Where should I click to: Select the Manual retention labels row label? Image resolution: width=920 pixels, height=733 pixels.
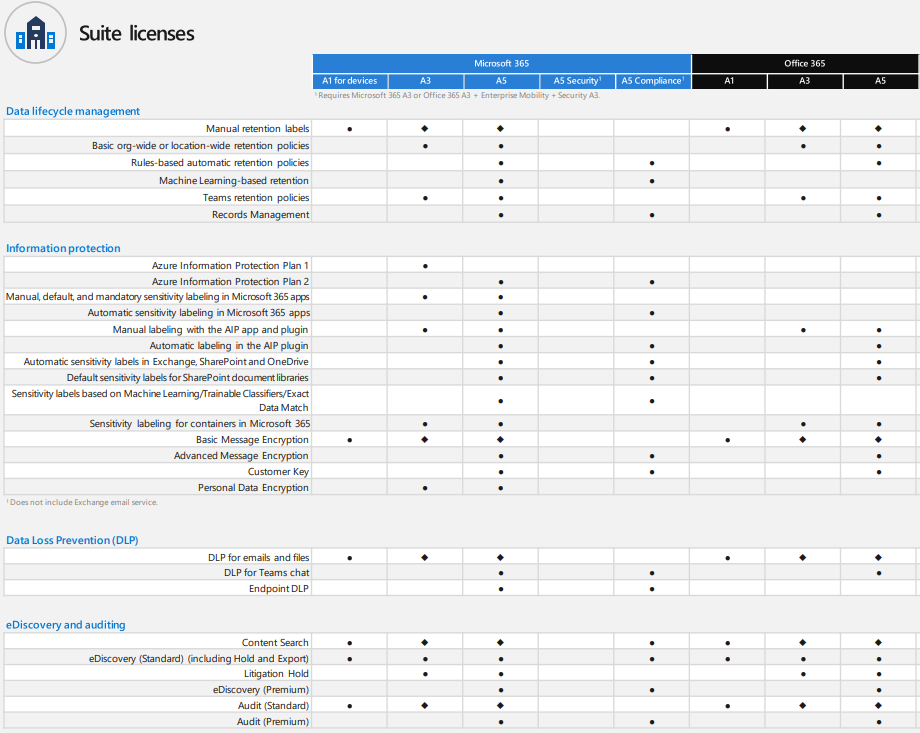coord(258,129)
